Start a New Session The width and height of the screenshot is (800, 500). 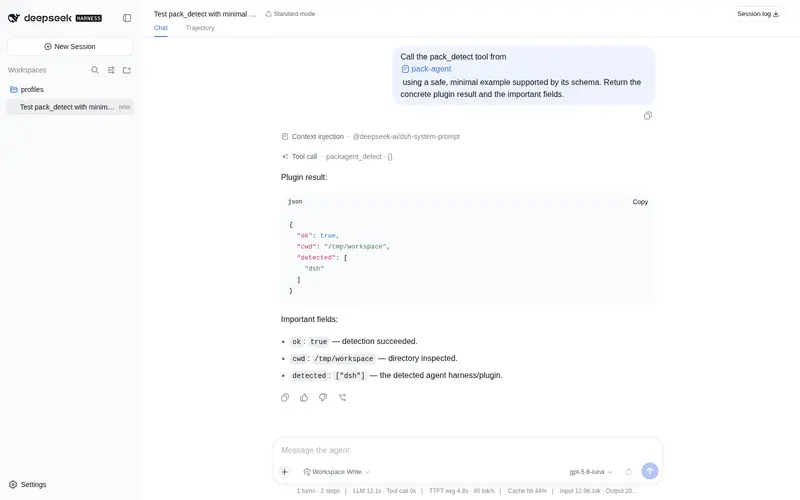pyautogui.click(x=70, y=46)
